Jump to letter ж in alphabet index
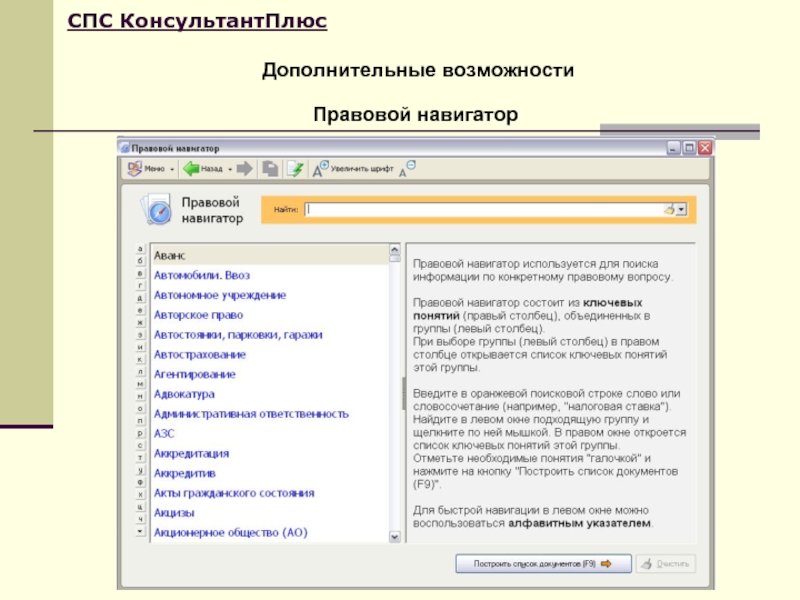Image resolution: width=800 pixels, height=600 pixels. click(140, 322)
